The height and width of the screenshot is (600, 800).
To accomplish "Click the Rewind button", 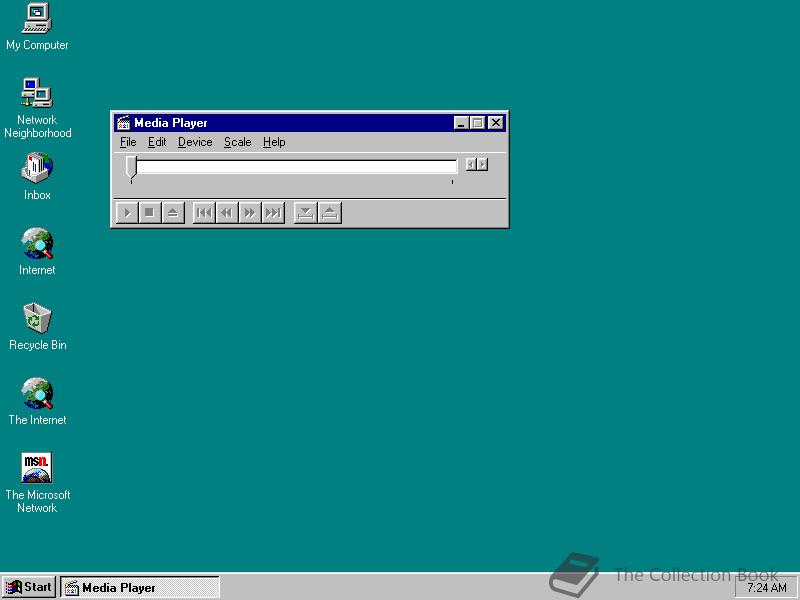I will coord(227,213).
